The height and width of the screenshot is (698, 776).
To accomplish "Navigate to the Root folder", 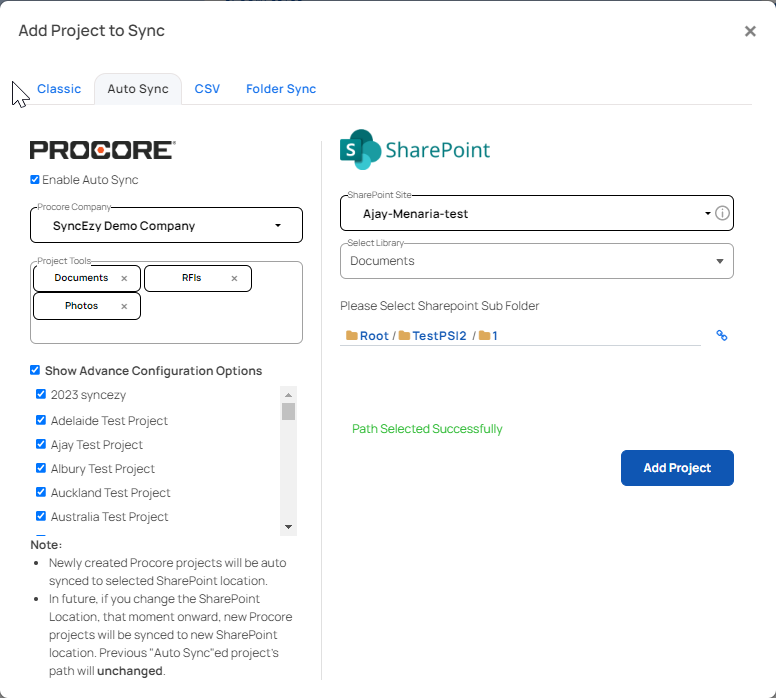I will (374, 336).
